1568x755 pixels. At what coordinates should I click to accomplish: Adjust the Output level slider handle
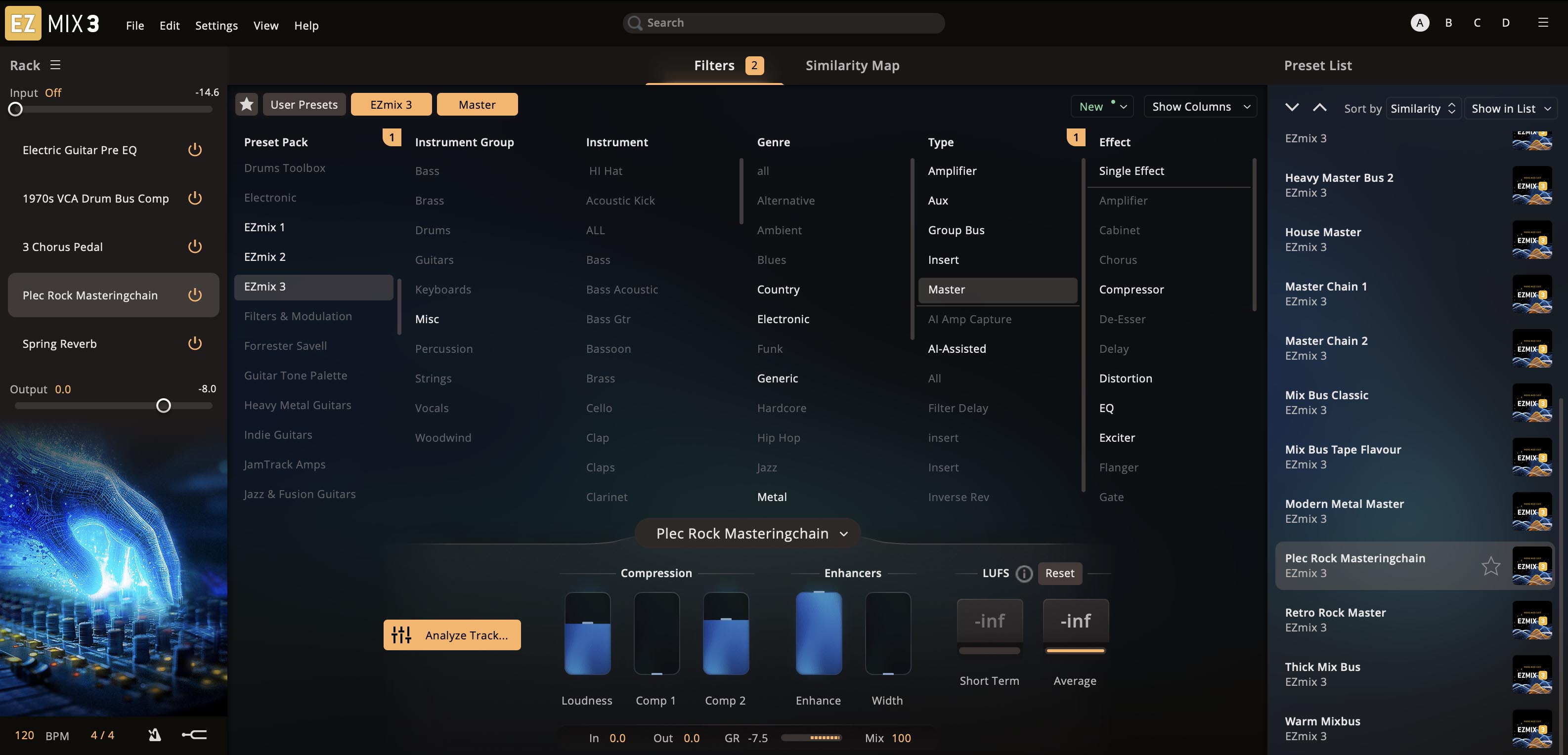(163, 406)
